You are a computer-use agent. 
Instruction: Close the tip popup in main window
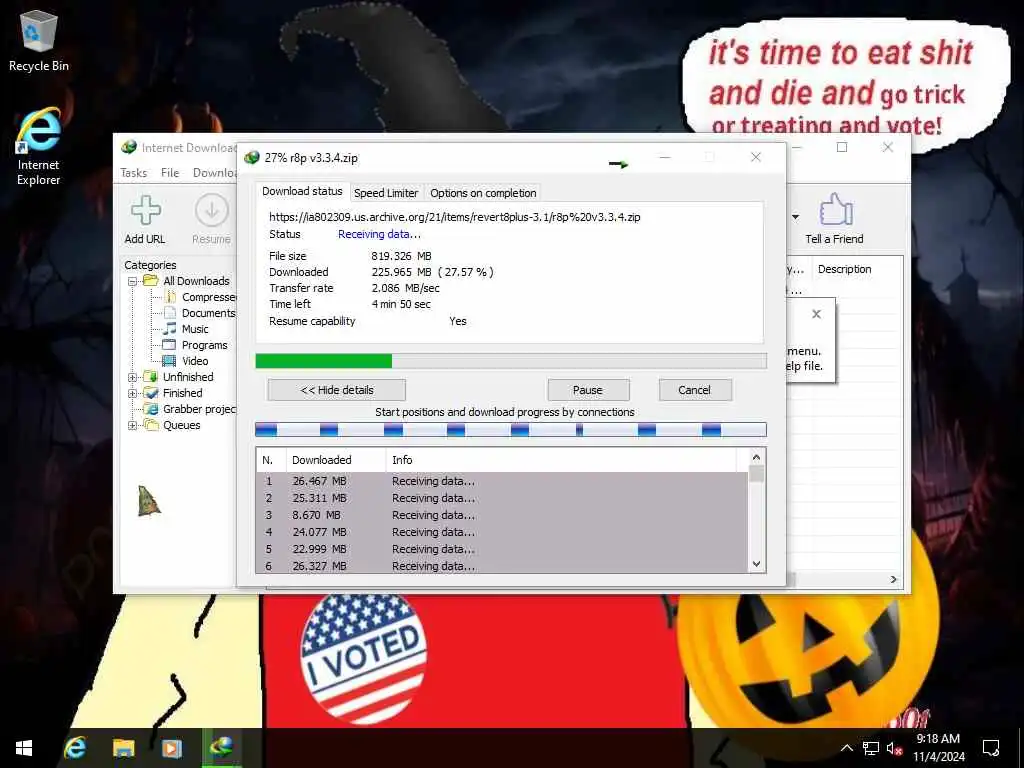816,314
